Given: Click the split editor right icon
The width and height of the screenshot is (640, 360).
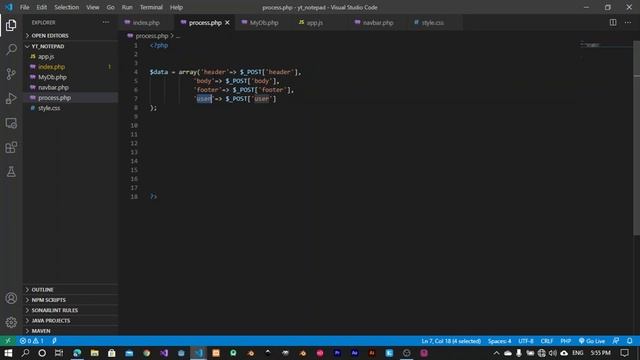Looking at the screenshot, I should (613, 22).
